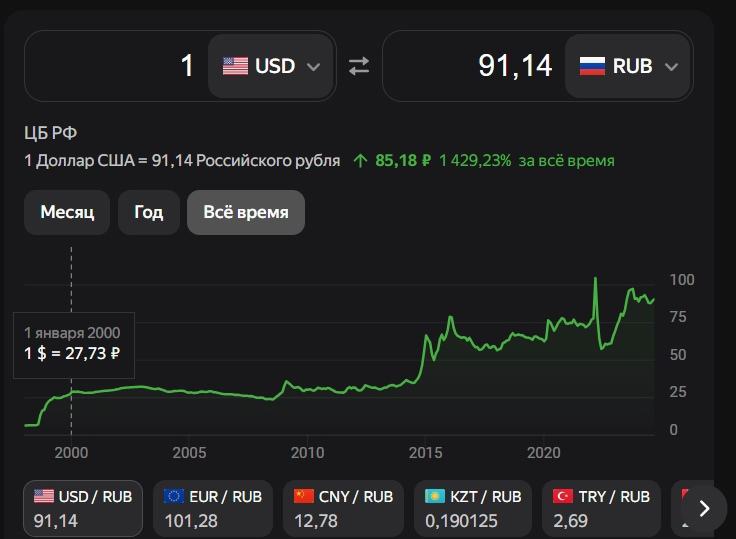Expand the USD currency dropdown chevron
Viewport: 736px width, 539px height.
point(313,67)
